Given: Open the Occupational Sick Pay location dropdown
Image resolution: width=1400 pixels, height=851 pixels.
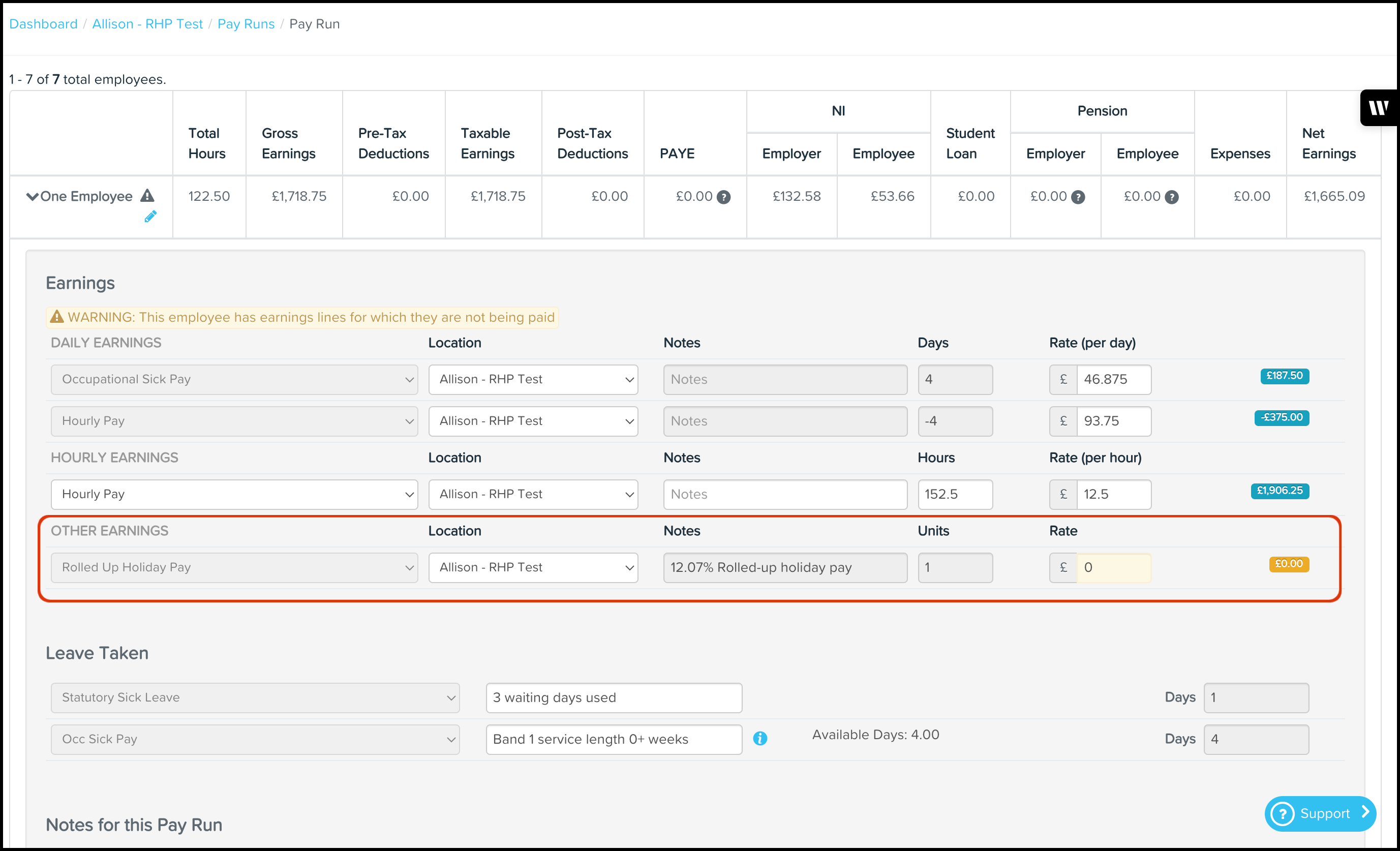Looking at the screenshot, I should coord(533,379).
